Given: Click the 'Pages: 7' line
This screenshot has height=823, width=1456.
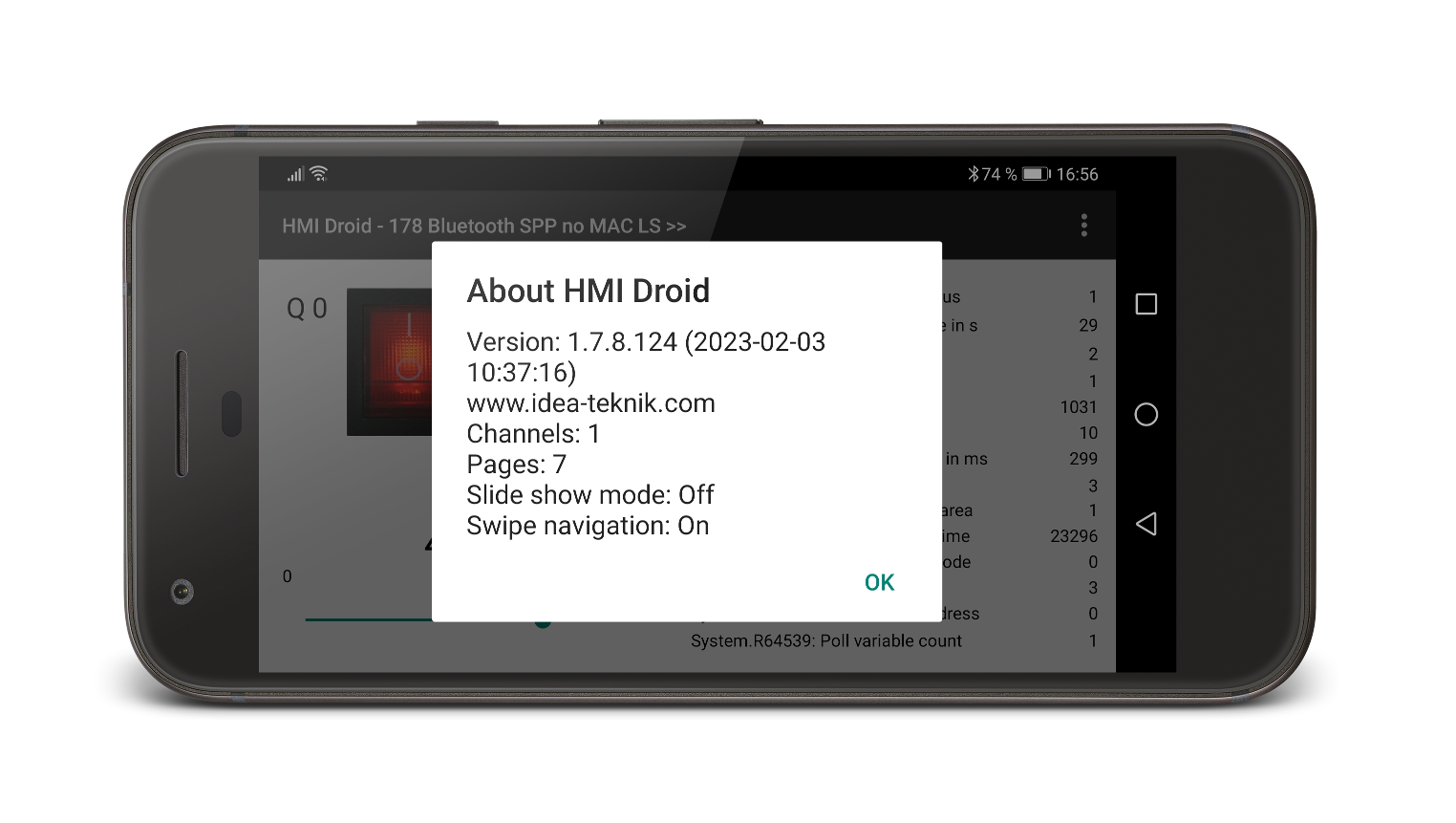Looking at the screenshot, I should 516,465.
